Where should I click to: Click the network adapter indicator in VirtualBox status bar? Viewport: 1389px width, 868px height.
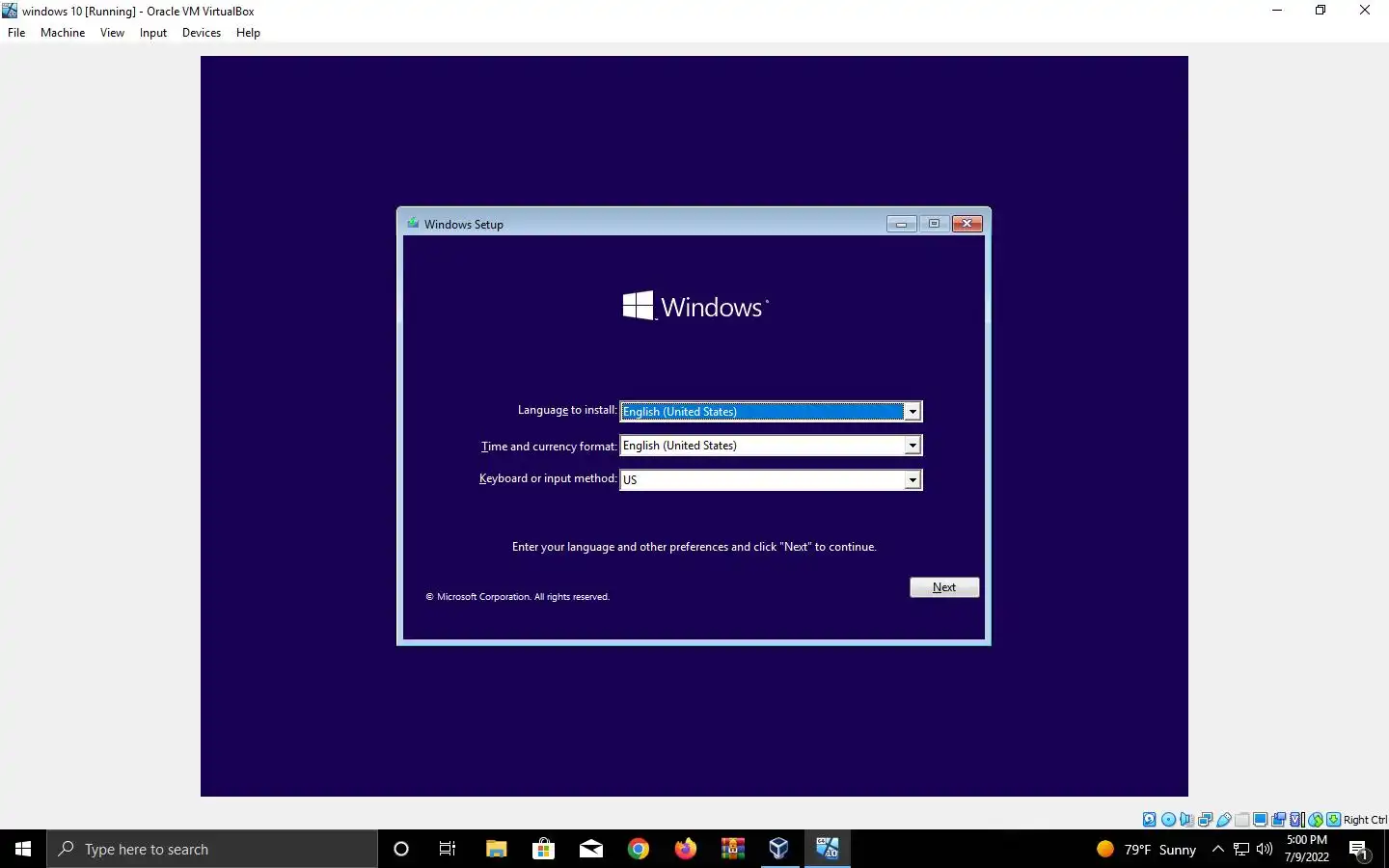pyautogui.click(x=1205, y=820)
